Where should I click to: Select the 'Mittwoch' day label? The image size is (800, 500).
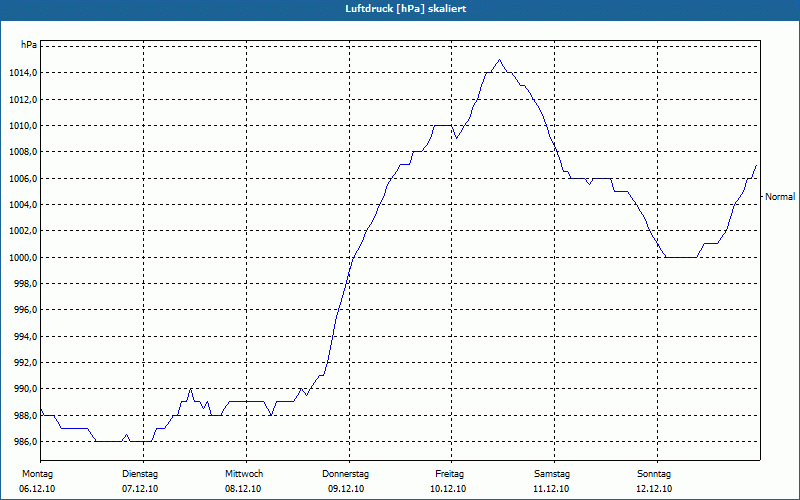click(x=244, y=474)
